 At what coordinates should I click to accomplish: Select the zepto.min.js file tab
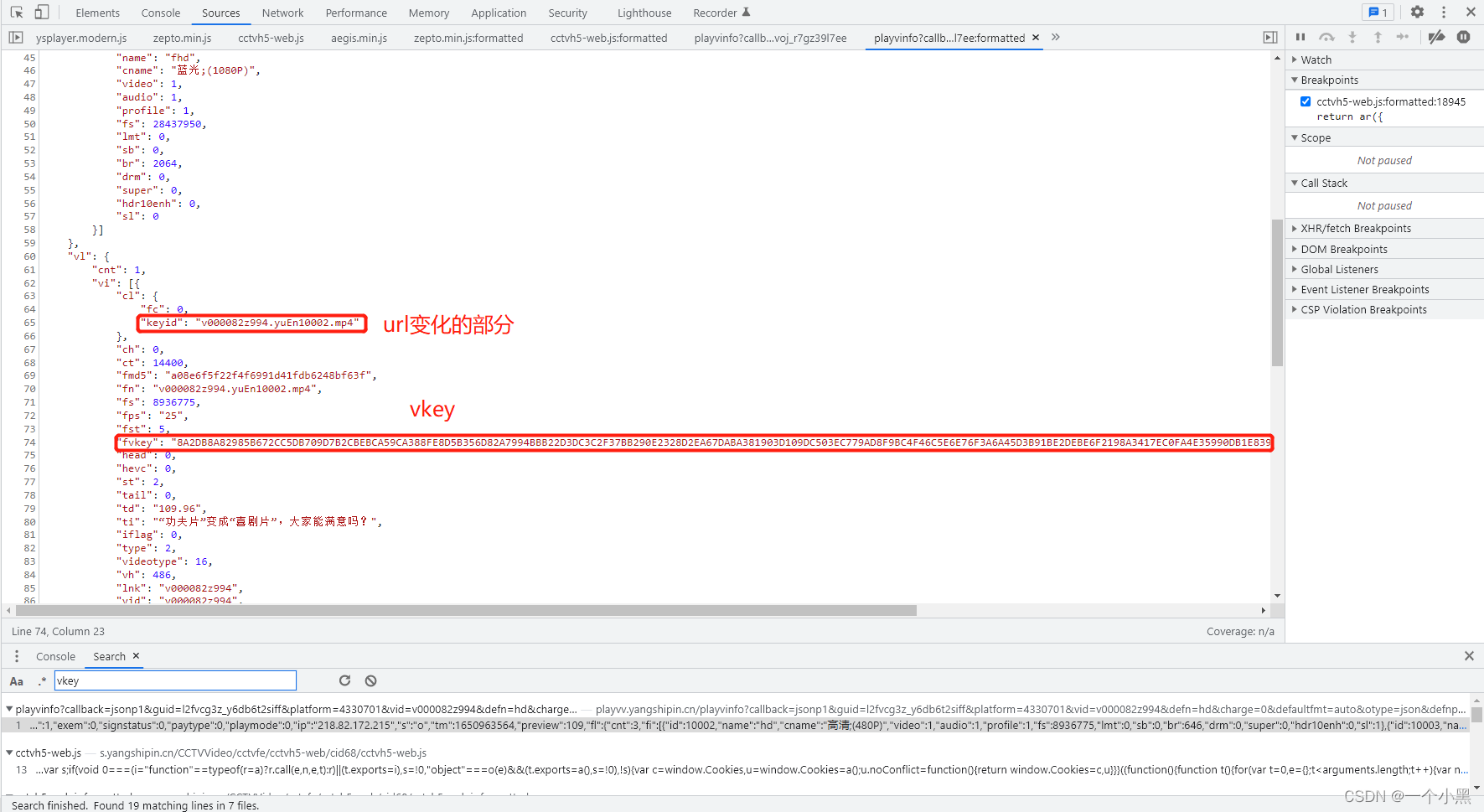click(182, 38)
